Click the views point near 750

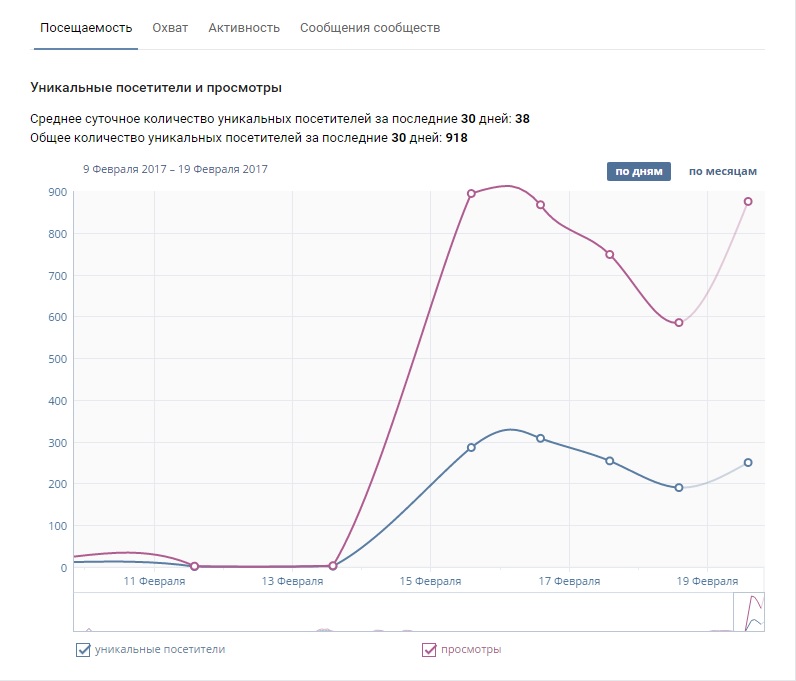609,254
